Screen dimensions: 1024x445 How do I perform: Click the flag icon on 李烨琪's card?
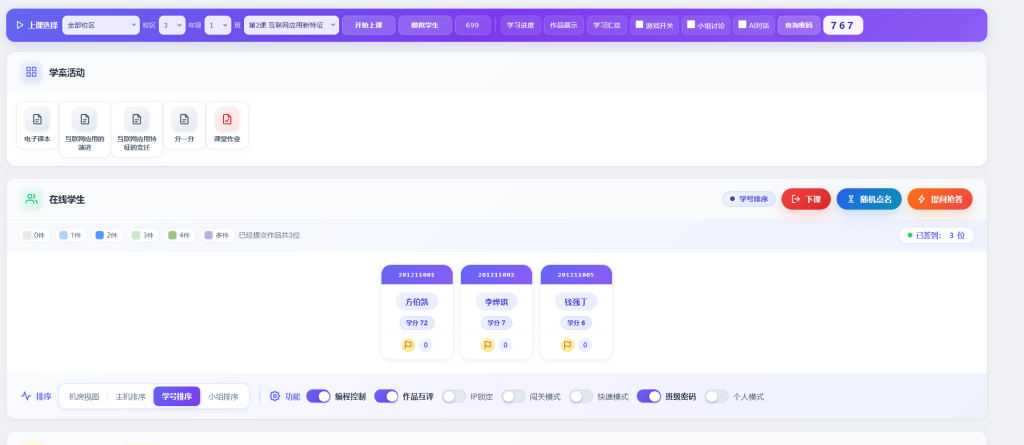pos(488,345)
